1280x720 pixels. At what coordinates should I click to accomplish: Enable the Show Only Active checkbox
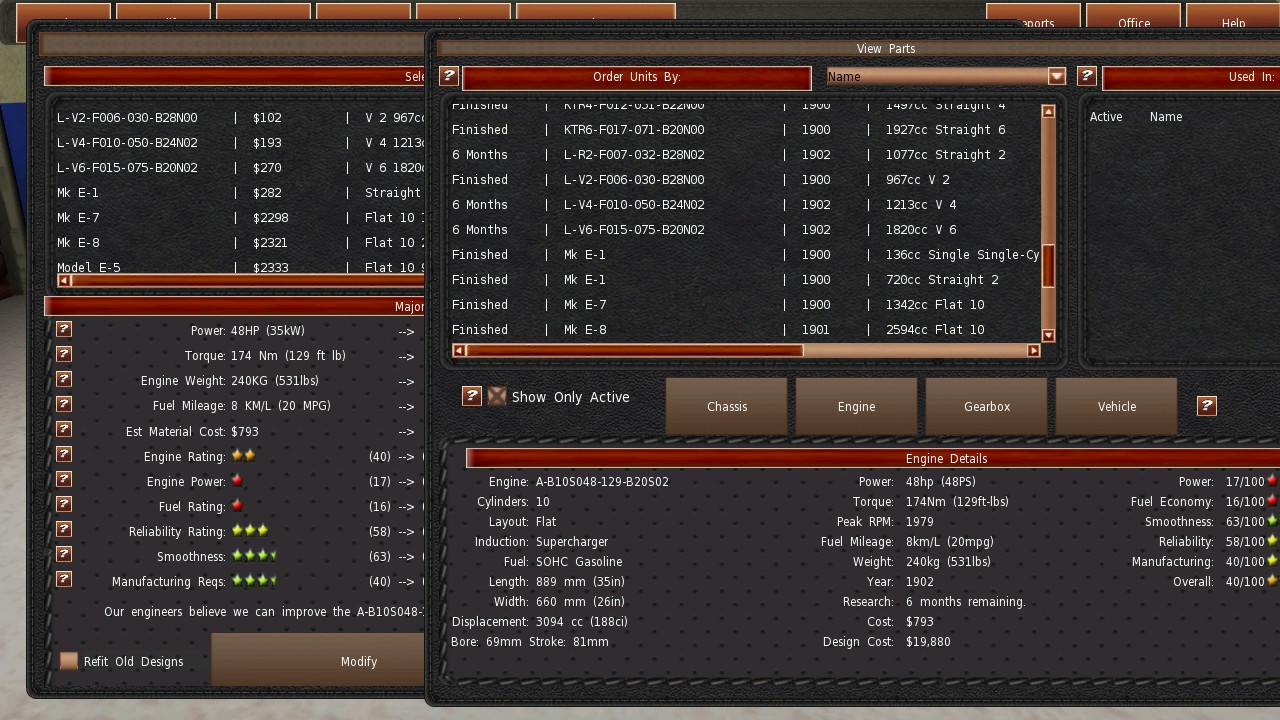coord(497,396)
